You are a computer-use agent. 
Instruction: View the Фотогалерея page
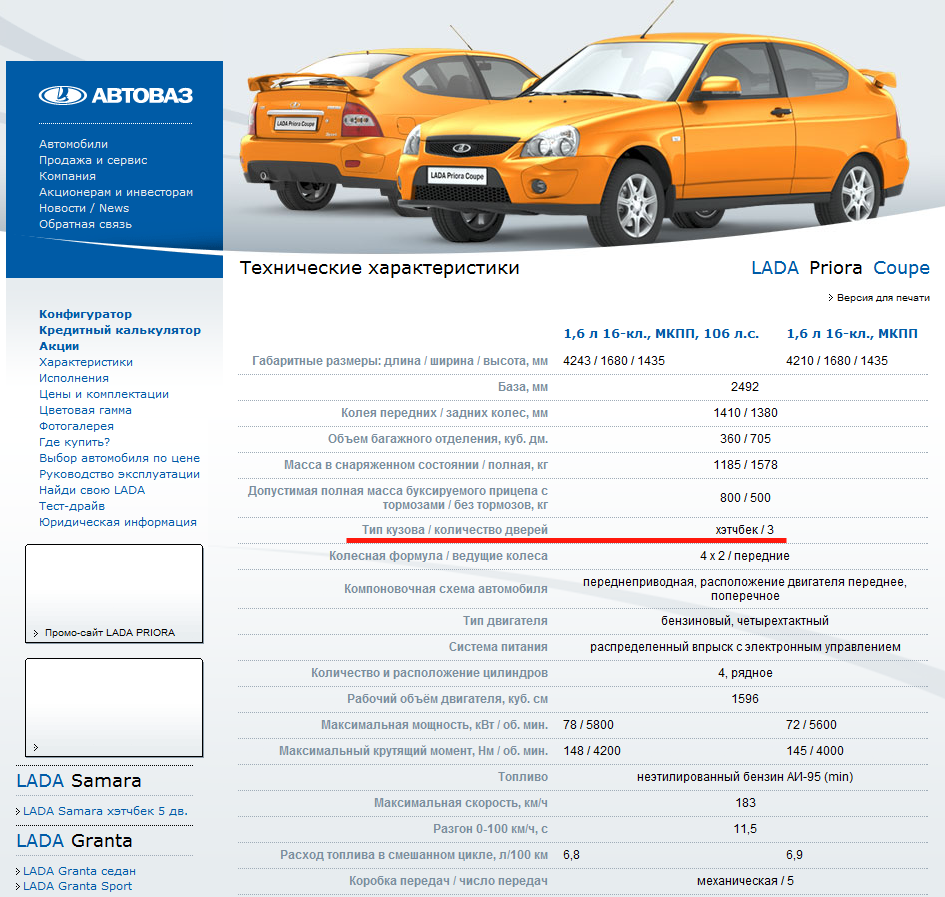click(77, 426)
